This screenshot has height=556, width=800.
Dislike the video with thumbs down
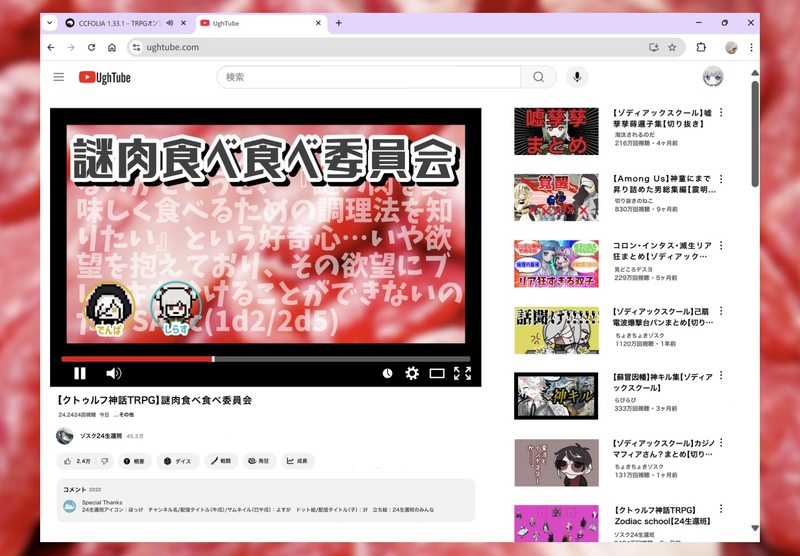tap(105, 461)
